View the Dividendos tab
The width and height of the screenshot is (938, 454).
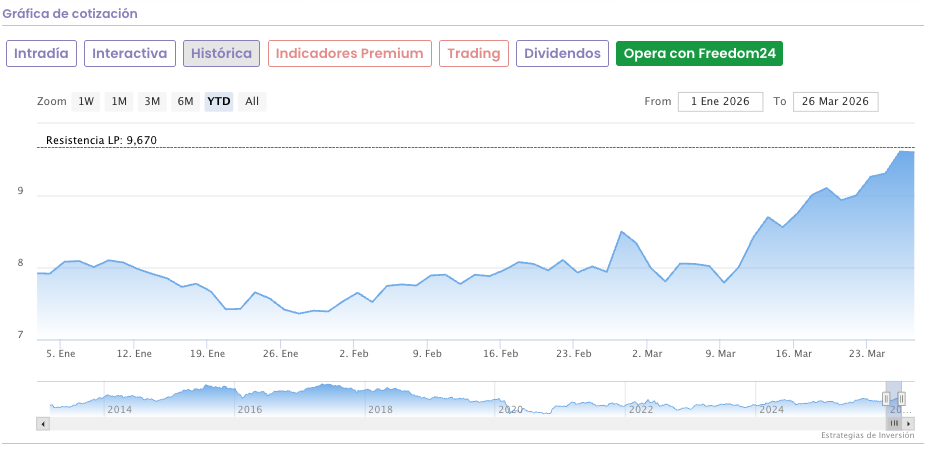(x=563, y=53)
